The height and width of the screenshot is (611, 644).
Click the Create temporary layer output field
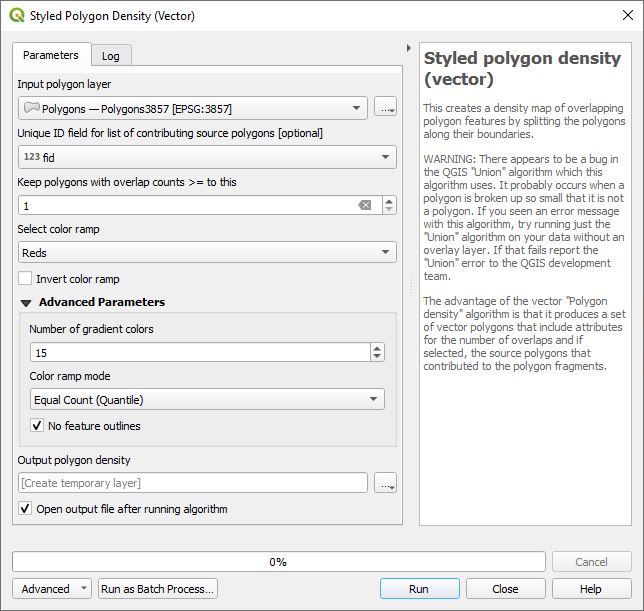click(193, 483)
